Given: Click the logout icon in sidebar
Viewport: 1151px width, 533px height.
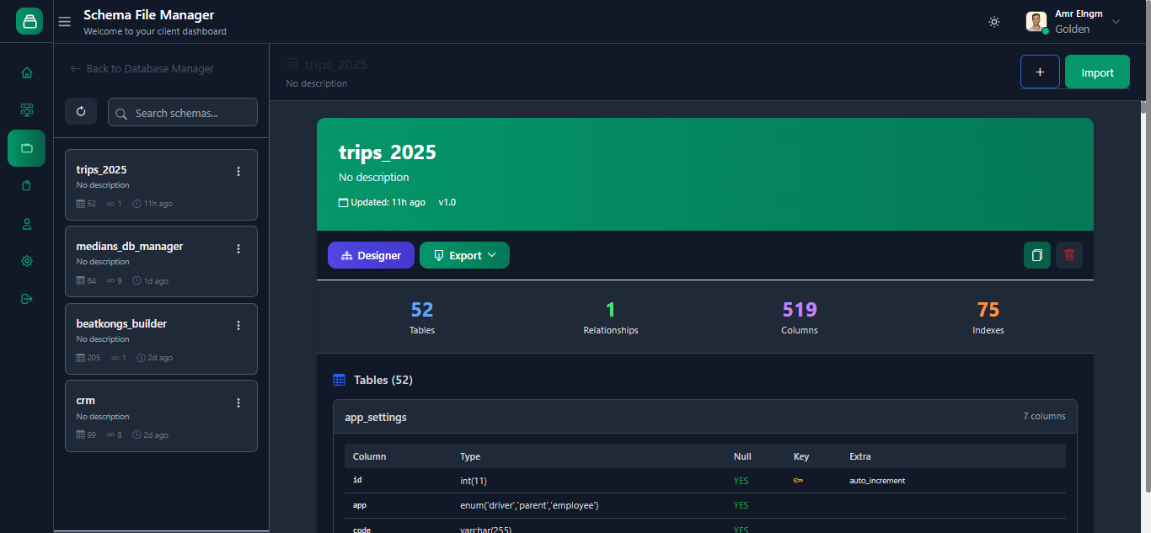Looking at the screenshot, I should tap(27, 299).
